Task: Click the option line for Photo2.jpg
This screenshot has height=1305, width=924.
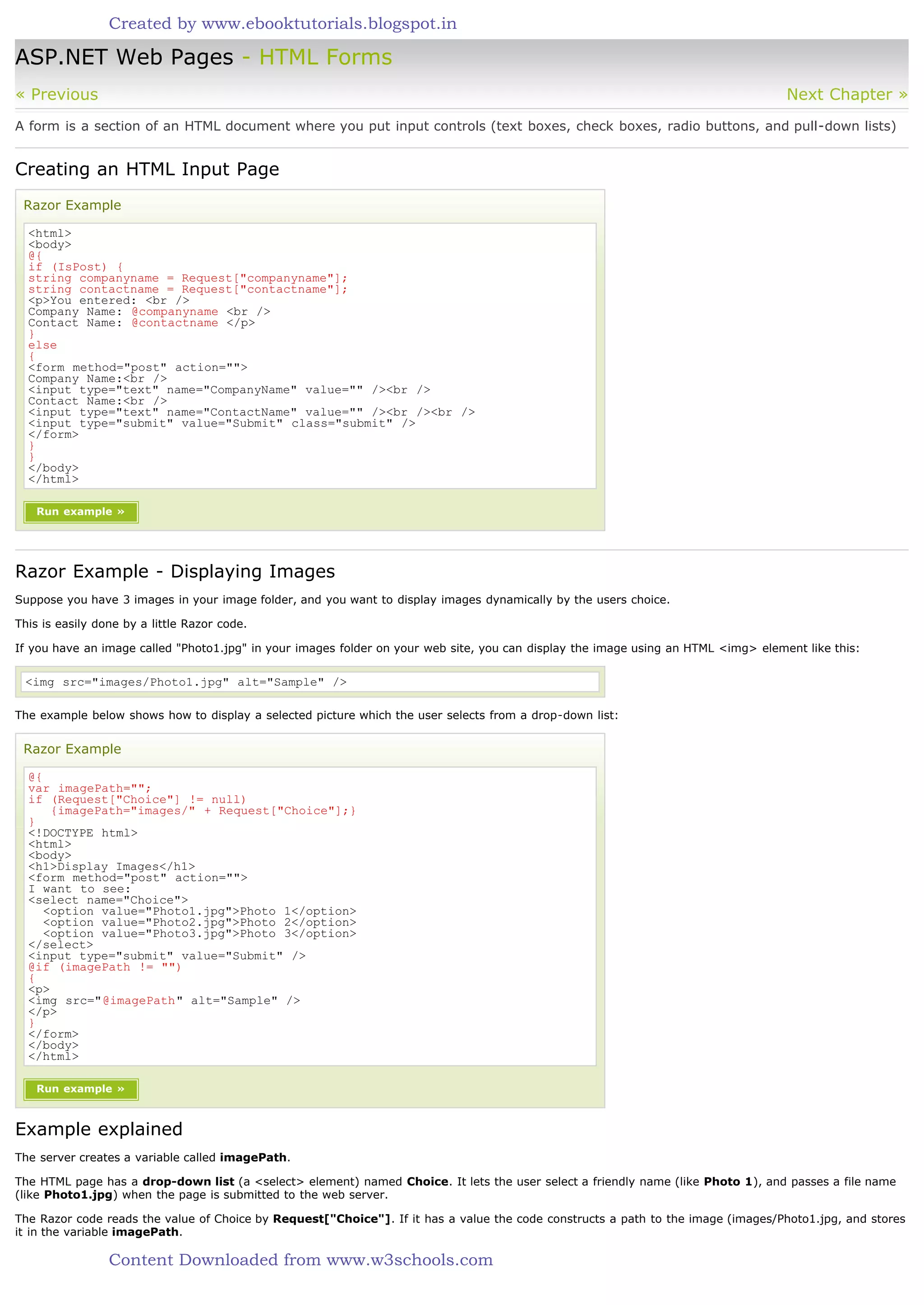Action: [x=200, y=923]
